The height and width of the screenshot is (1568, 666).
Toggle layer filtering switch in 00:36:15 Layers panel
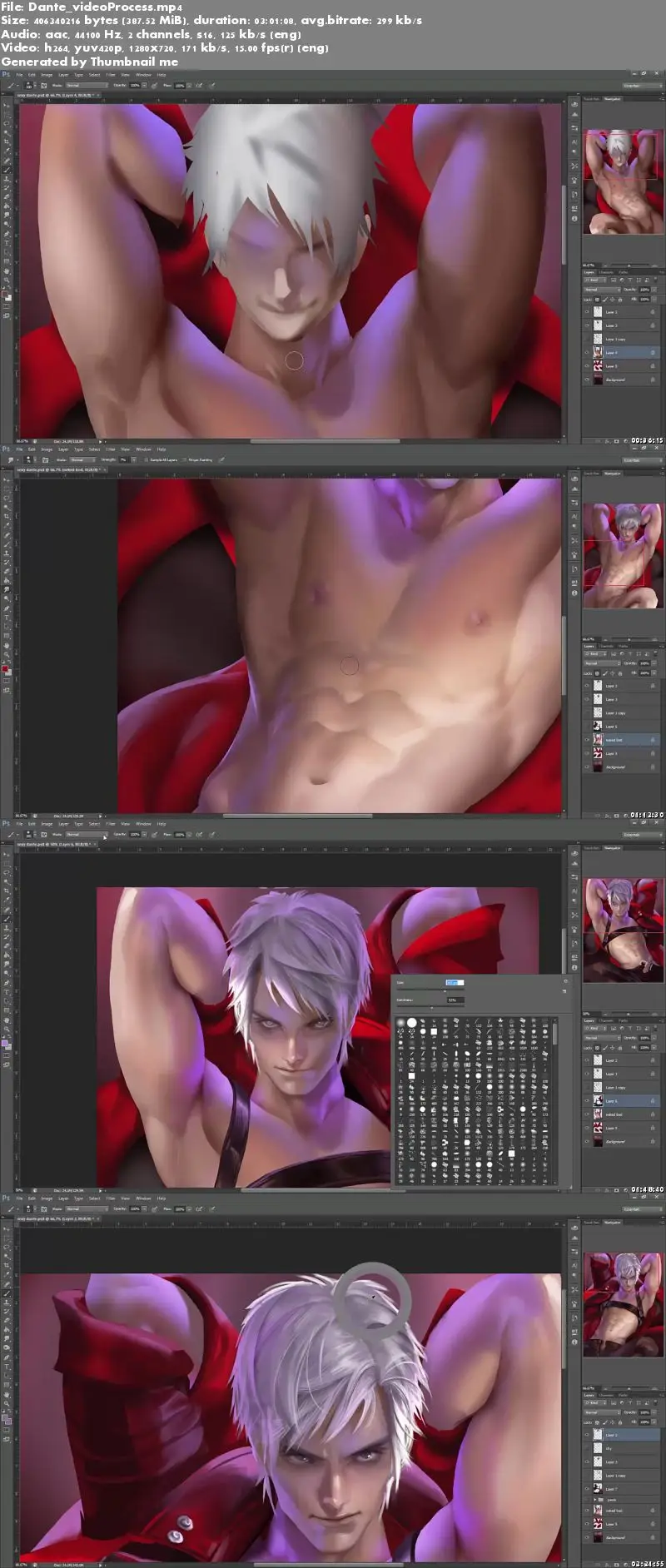click(655, 280)
